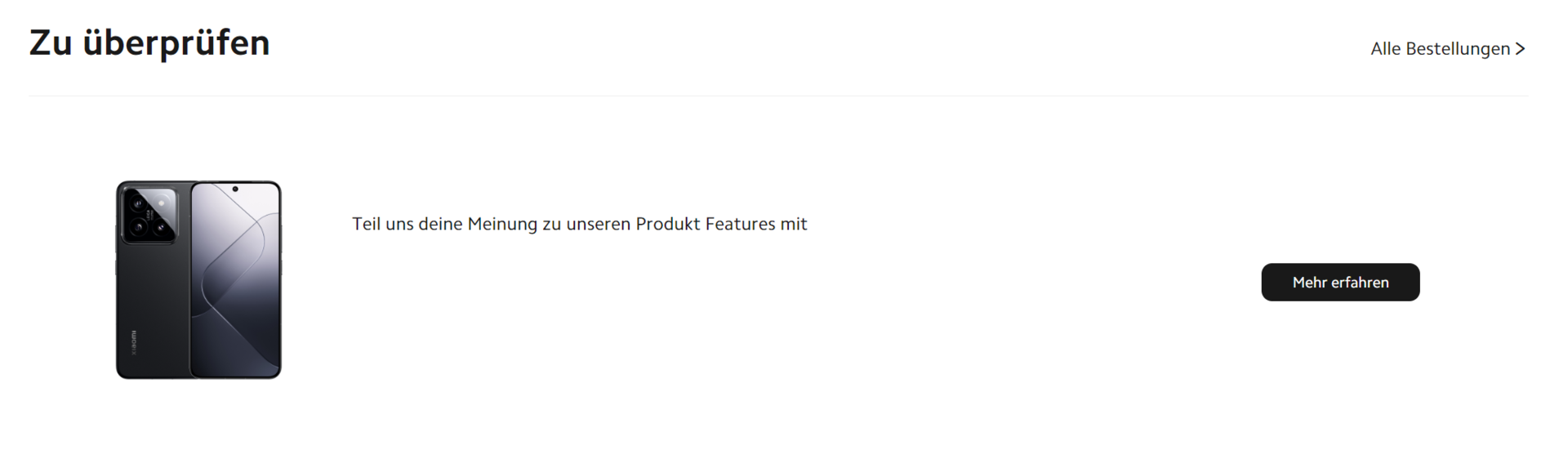Select the Xiaomi phone product image
Image resolution: width=1568 pixels, height=459 pixels.
click(x=198, y=280)
